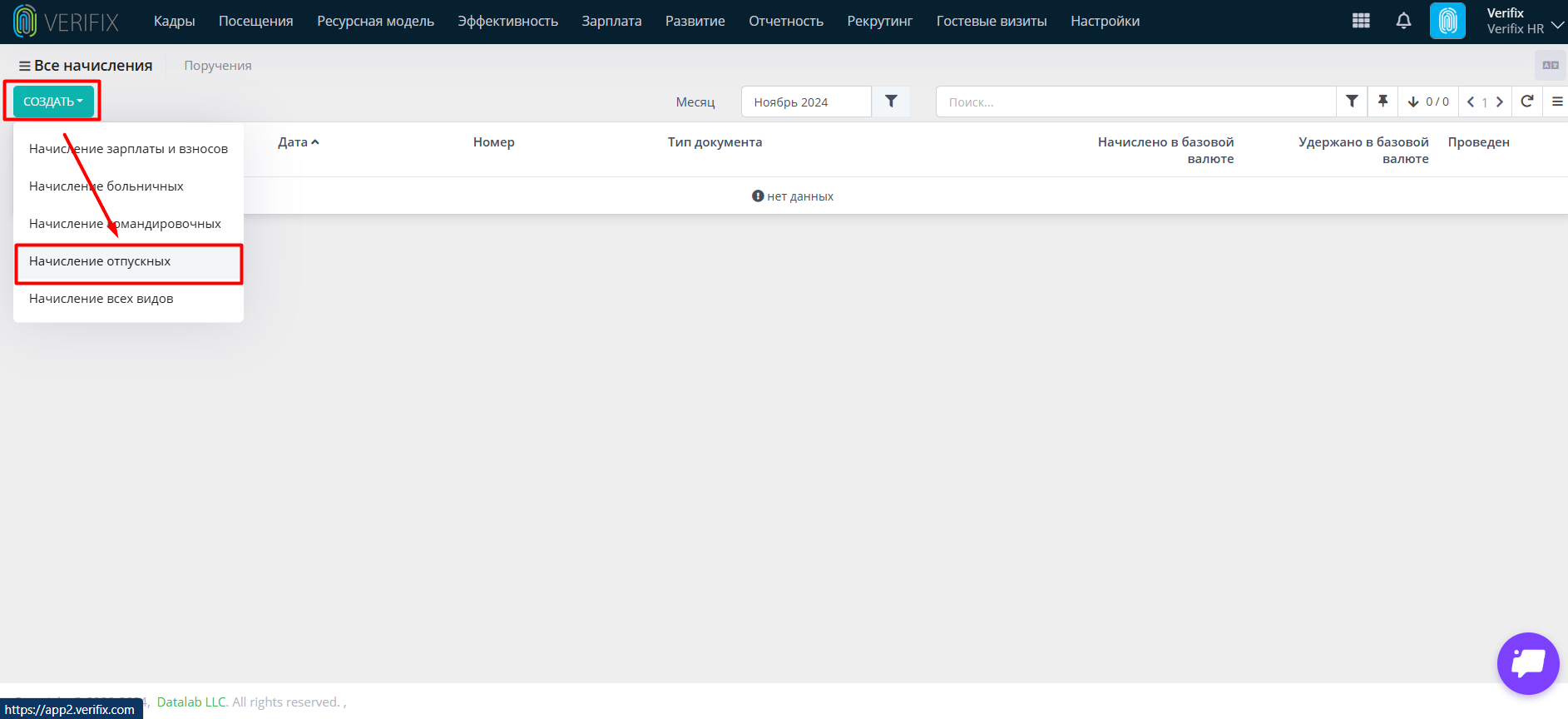Viewport: 1568px width, 719px height.
Task: Open the Создать dropdown button
Action: click(53, 102)
